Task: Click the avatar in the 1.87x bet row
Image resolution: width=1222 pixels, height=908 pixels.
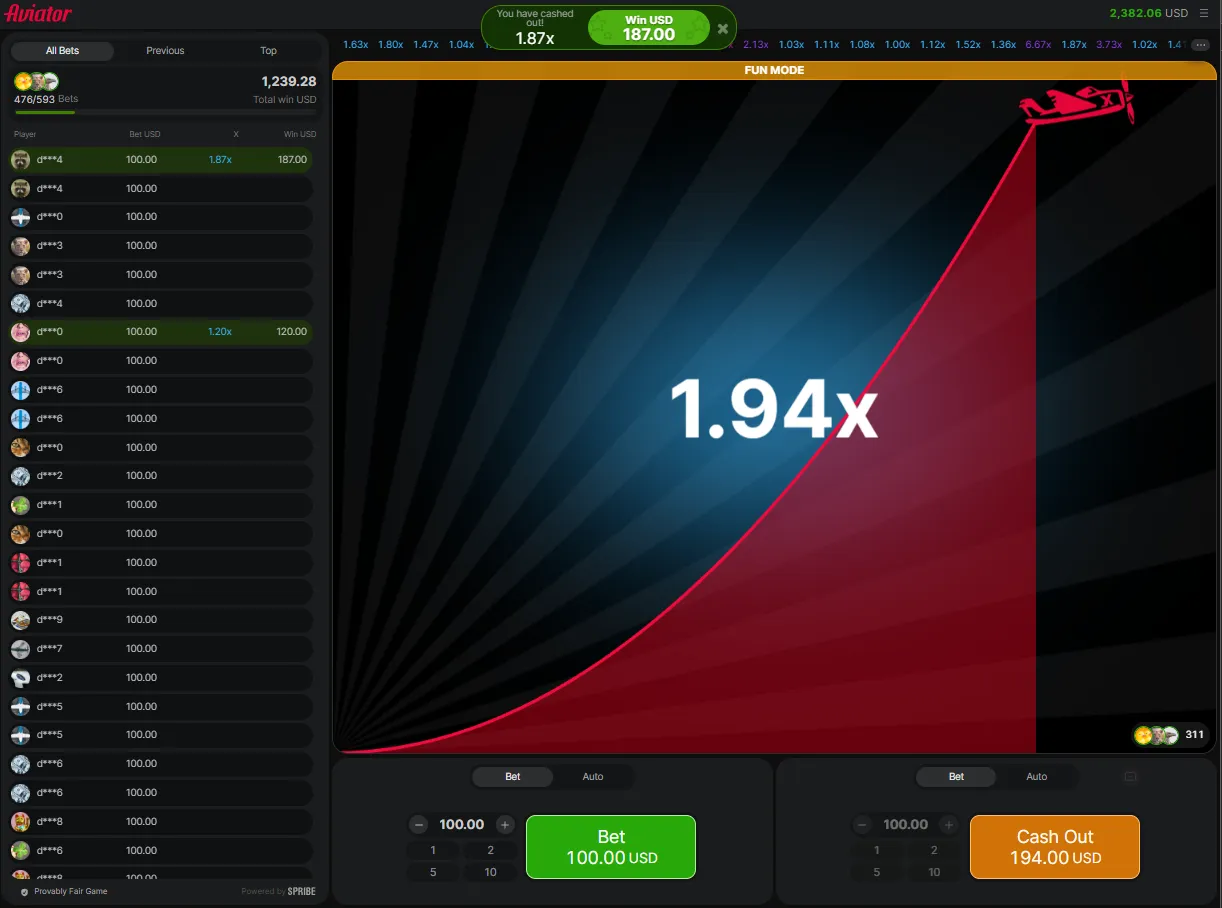Action: 20,159
